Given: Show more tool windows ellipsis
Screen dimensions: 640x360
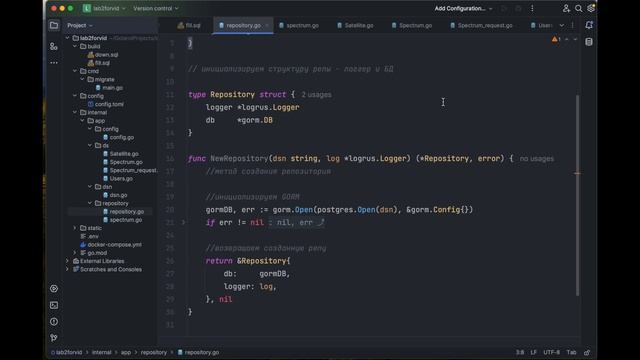Looking at the screenshot, I should 54,63.
